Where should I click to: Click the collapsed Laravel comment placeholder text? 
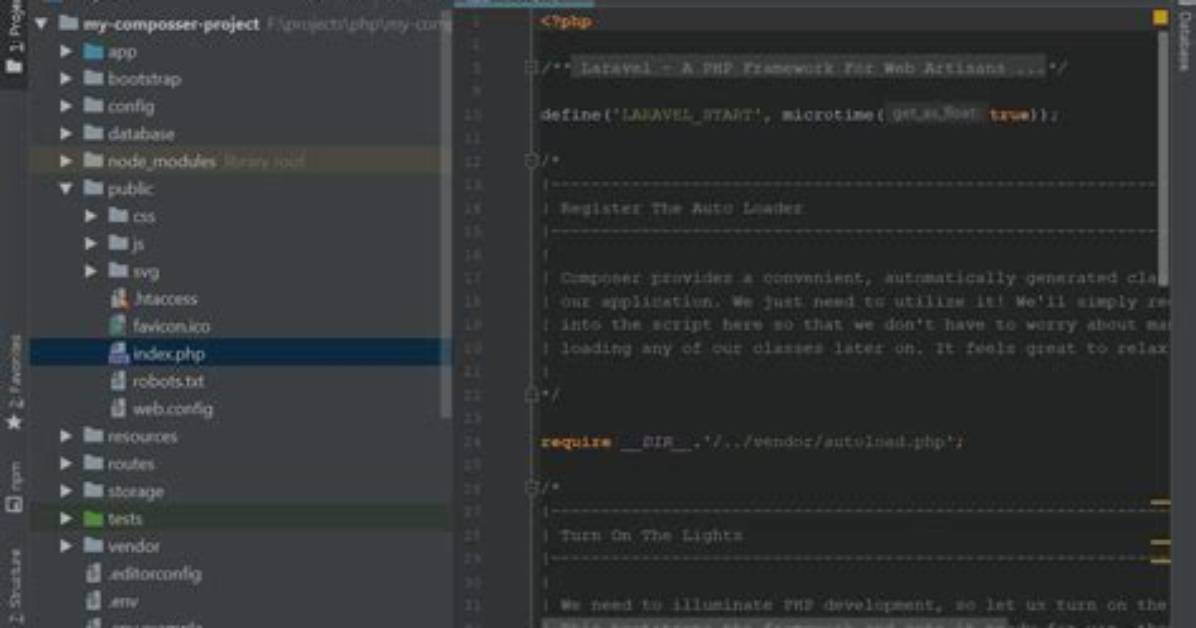pyautogui.click(x=809, y=67)
